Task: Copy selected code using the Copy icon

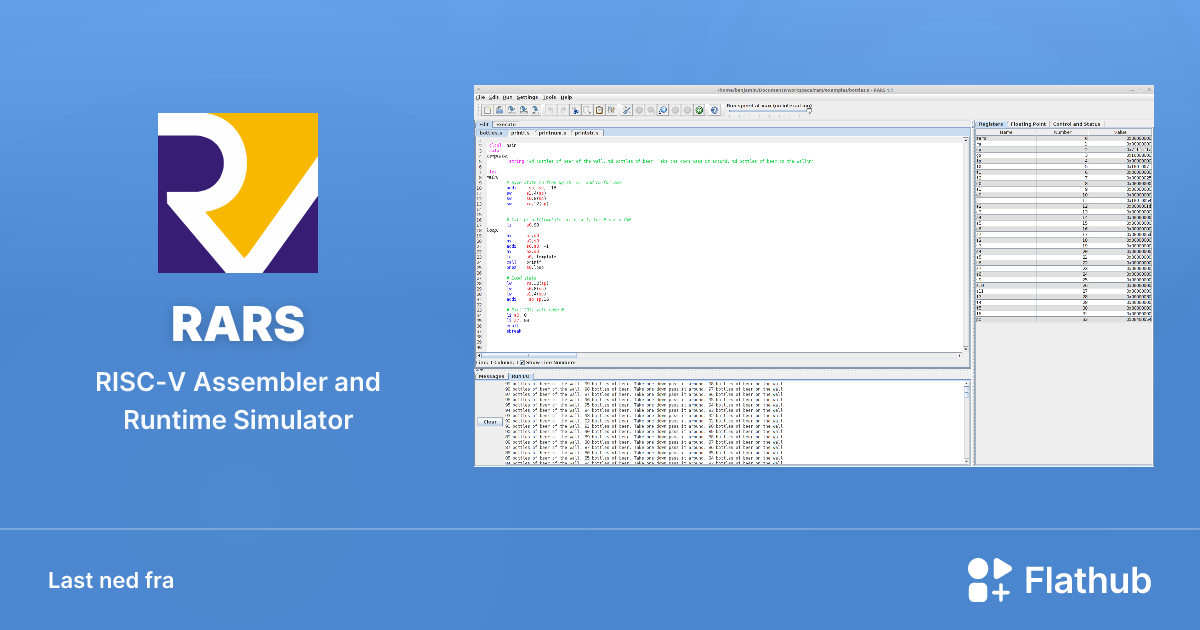Action: 586,109
